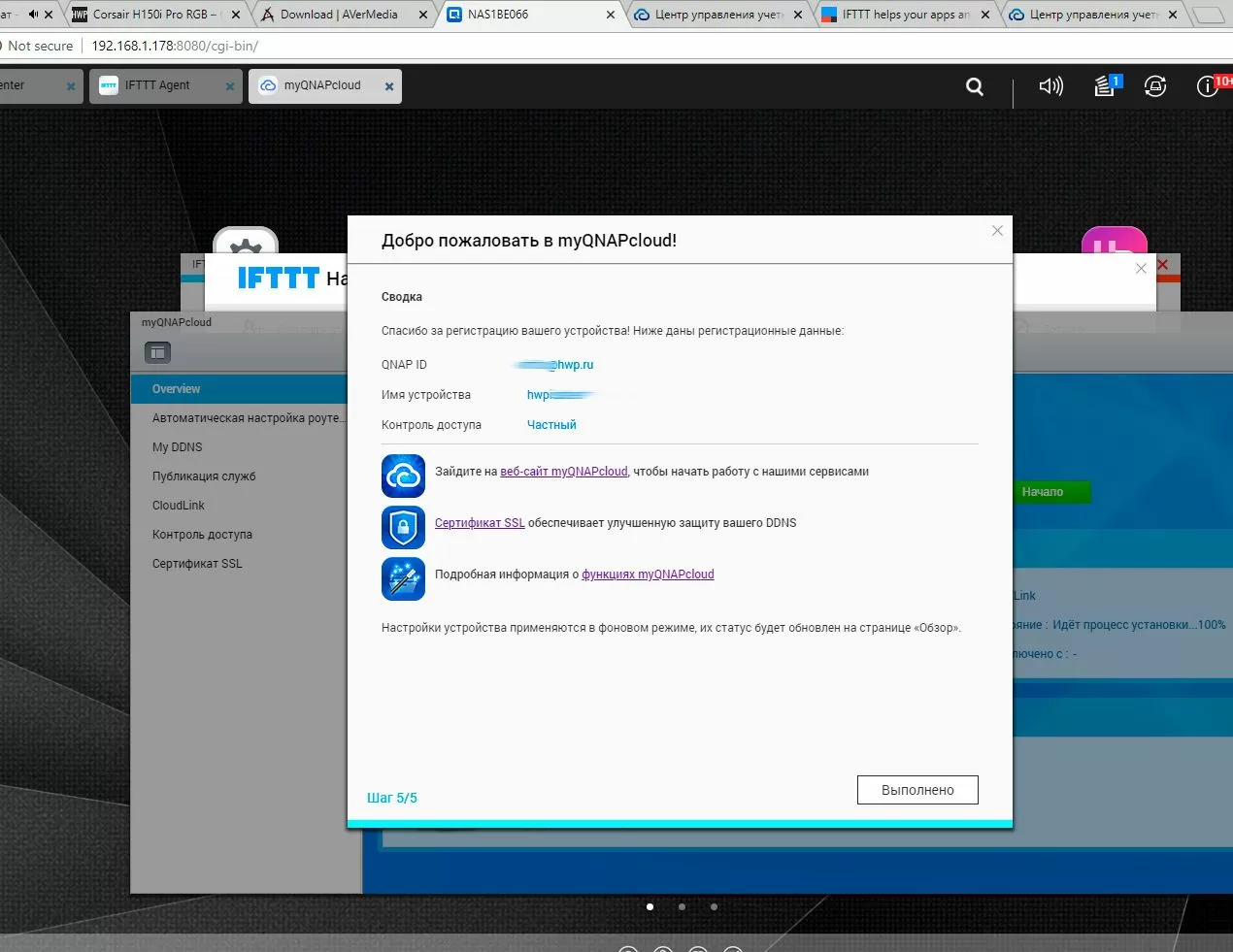Close the IFTTT Agent QTS tab

point(230,86)
